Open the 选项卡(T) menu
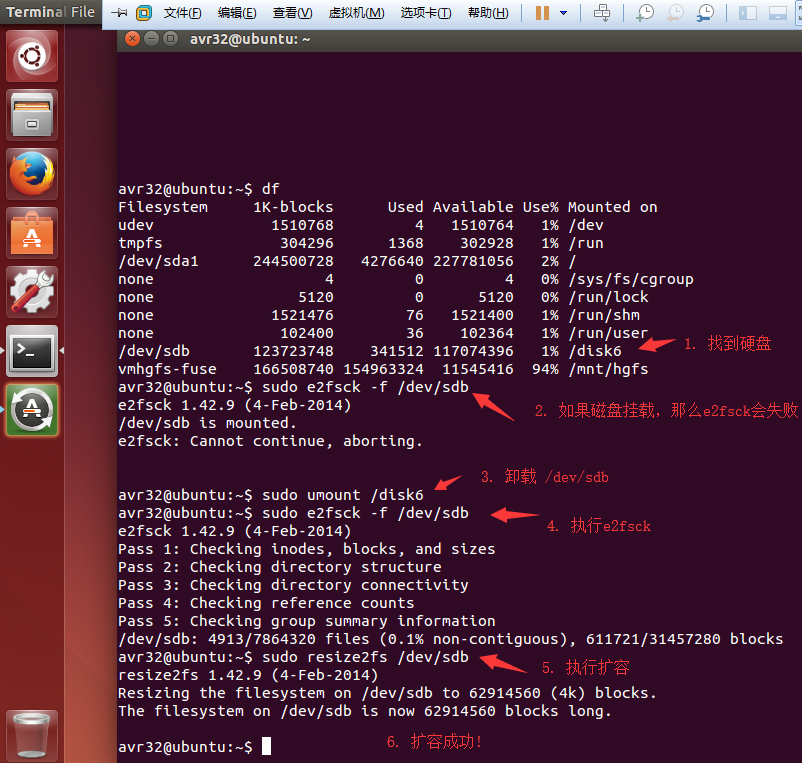 426,13
